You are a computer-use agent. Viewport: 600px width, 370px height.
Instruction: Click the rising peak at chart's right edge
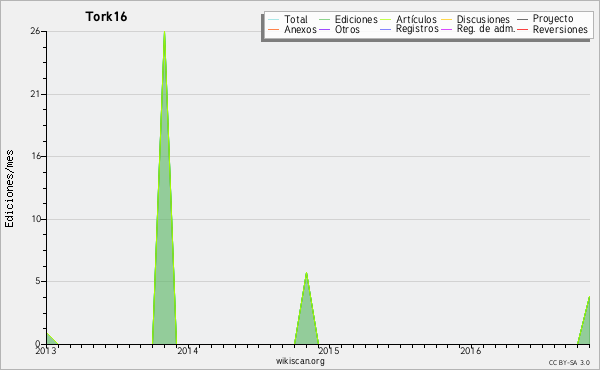pos(584,325)
